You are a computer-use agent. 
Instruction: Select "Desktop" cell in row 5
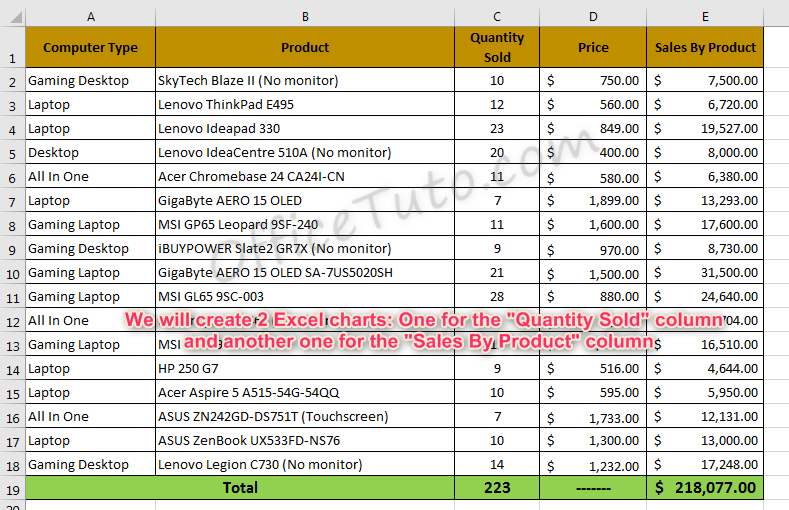(x=91, y=152)
